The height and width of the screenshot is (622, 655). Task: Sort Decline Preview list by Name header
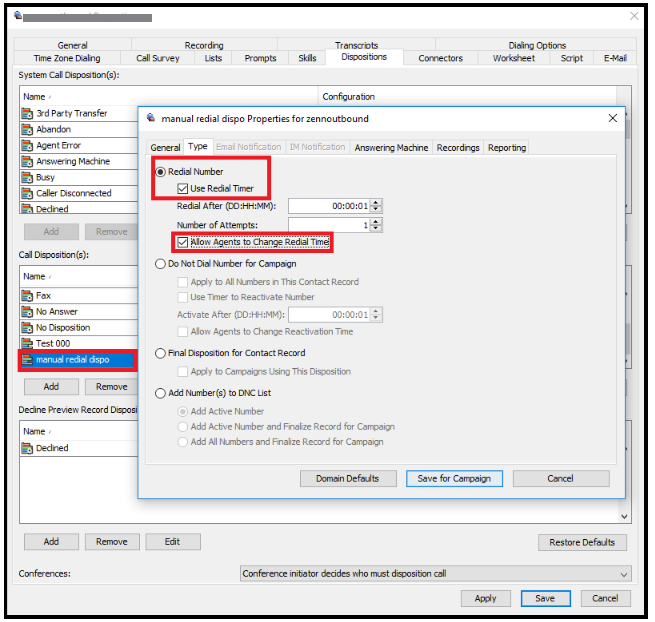pyautogui.click(x=79, y=432)
